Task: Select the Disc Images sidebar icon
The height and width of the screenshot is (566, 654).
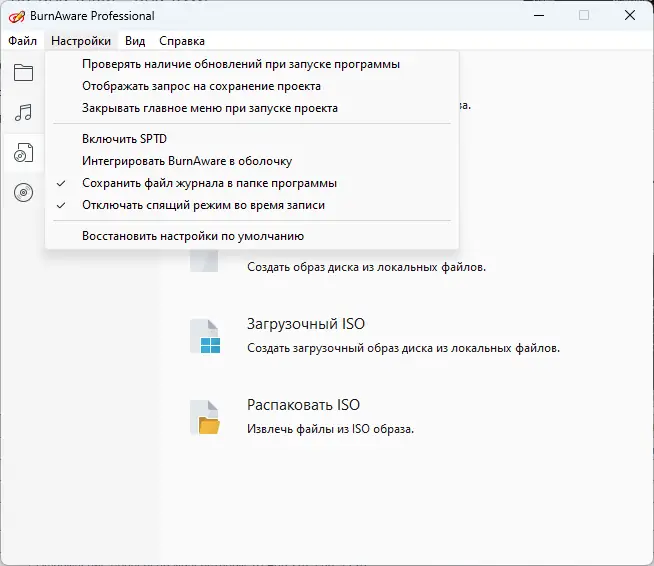Action: point(23,153)
